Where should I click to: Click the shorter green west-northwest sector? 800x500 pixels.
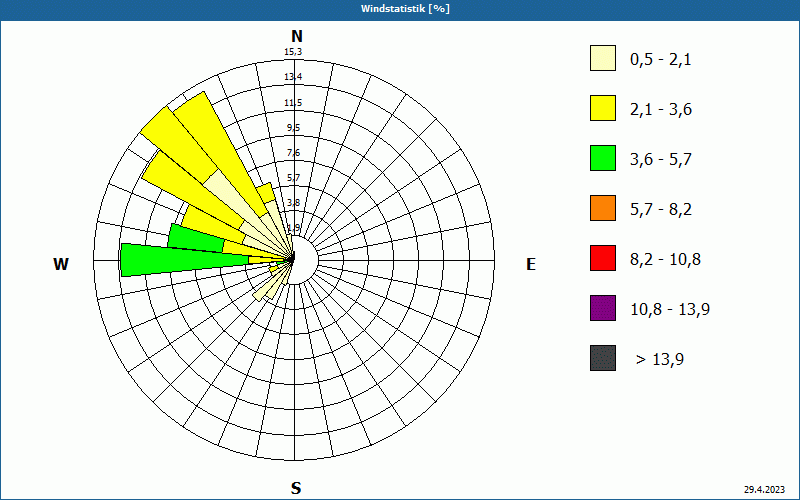tap(196, 238)
